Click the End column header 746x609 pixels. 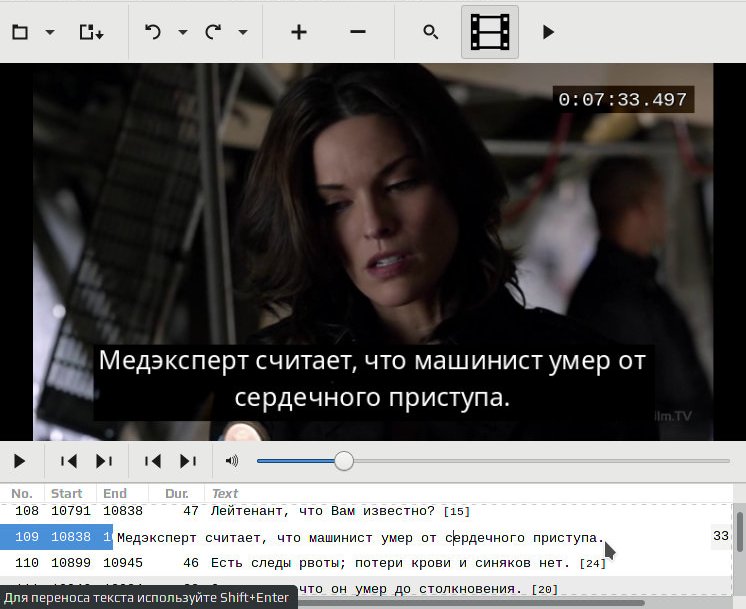click(x=115, y=493)
